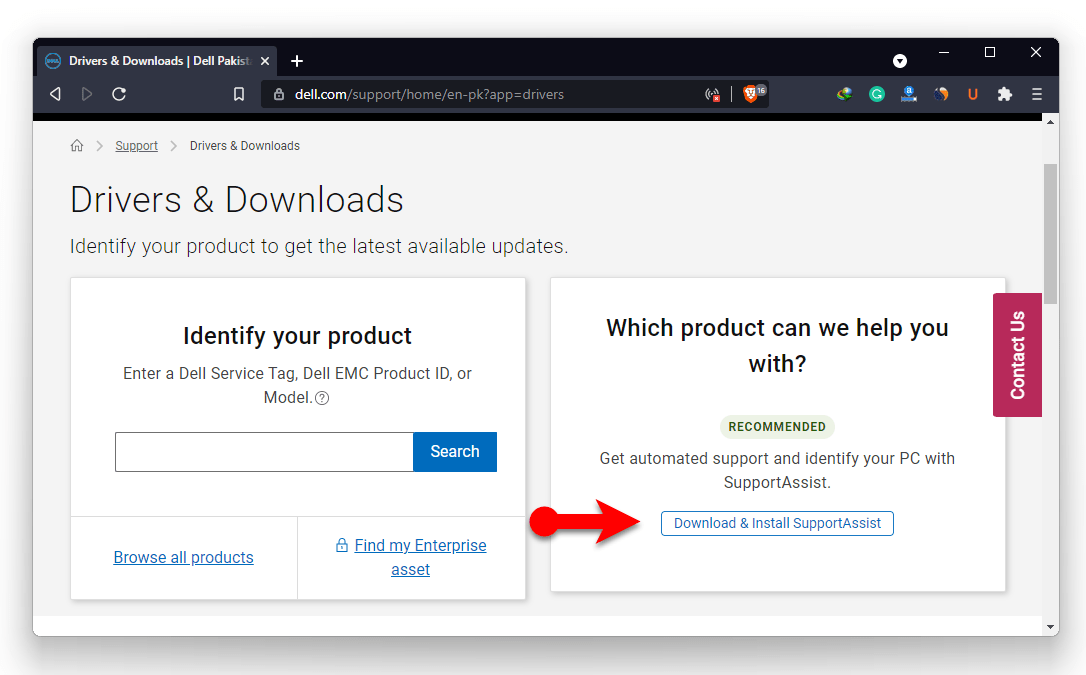View site security info via the padlock icon
Viewport: 1086px width, 675px height.
(x=277, y=94)
